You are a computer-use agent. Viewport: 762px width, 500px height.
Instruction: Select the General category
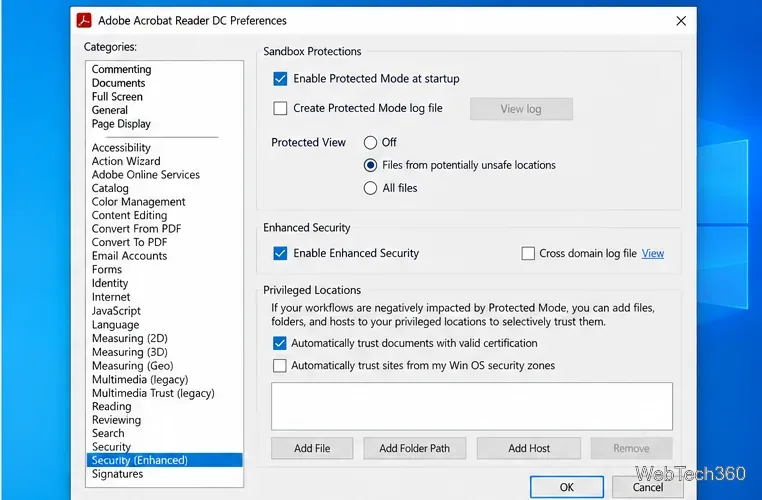tap(110, 110)
